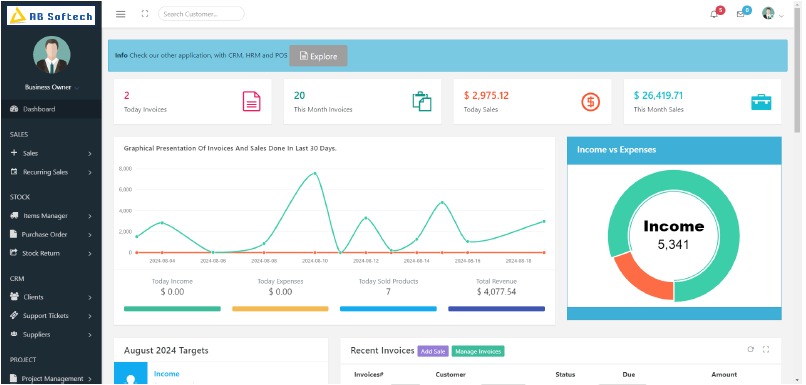Expand the Suppliers chevron
The width and height of the screenshot is (806, 385).
coord(90,335)
